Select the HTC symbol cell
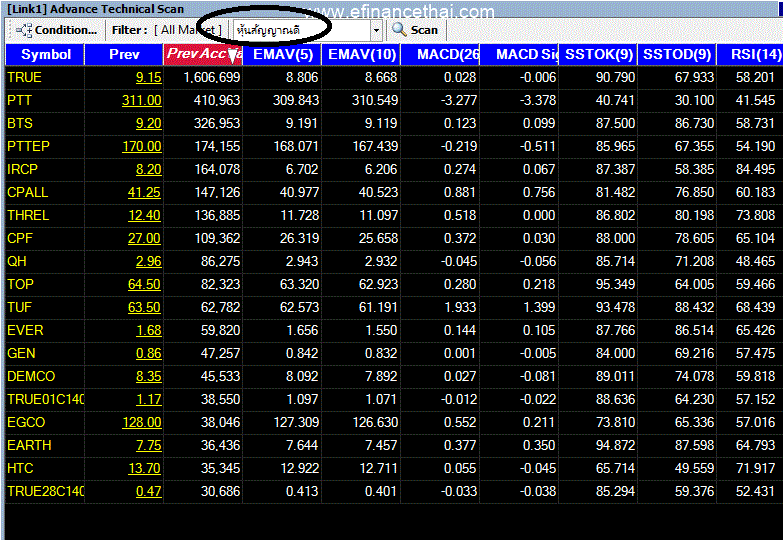783x540 pixels. coord(44,469)
